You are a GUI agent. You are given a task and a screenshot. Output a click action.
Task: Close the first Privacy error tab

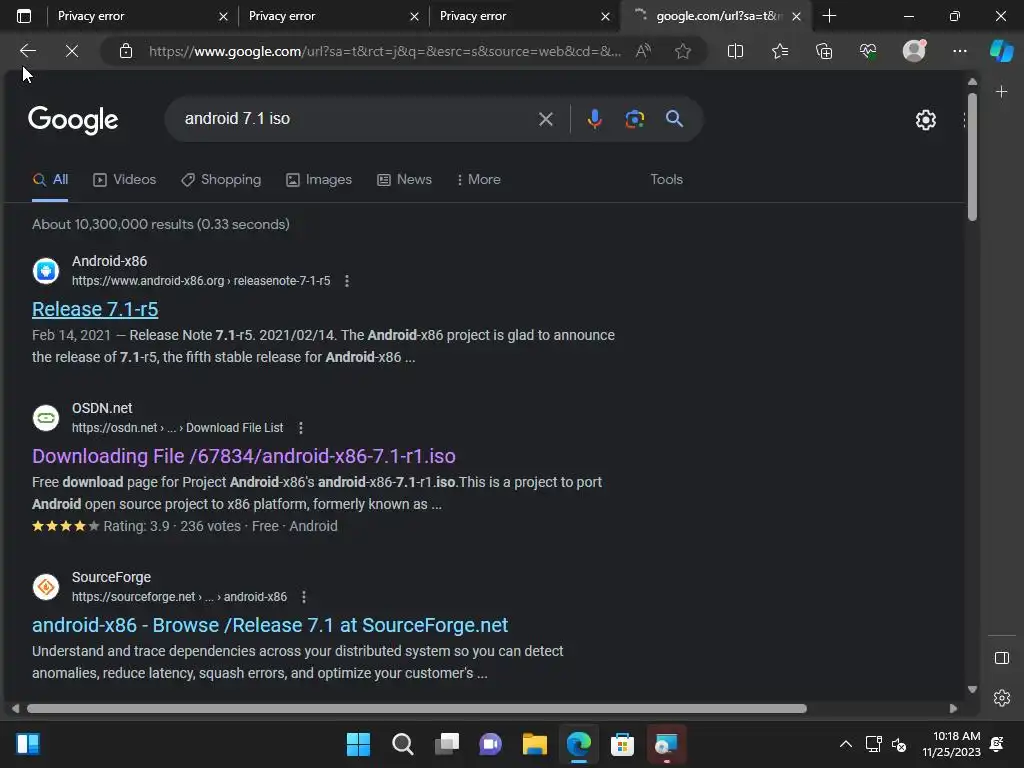[x=223, y=16]
